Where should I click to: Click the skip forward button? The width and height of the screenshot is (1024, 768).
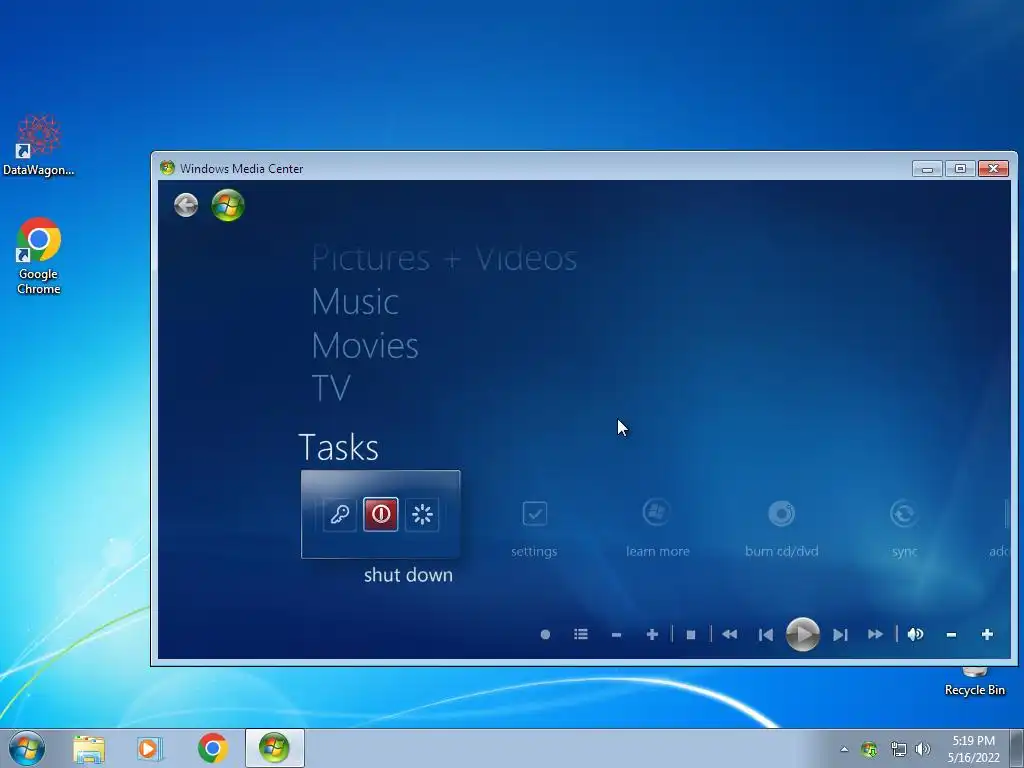point(840,634)
